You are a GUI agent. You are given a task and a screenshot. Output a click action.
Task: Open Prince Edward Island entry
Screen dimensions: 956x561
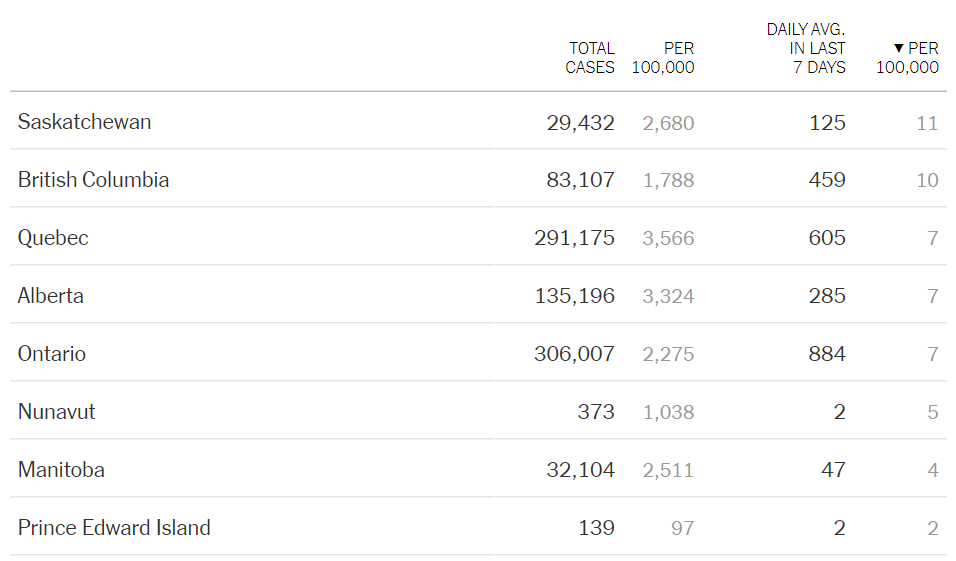pos(114,528)
